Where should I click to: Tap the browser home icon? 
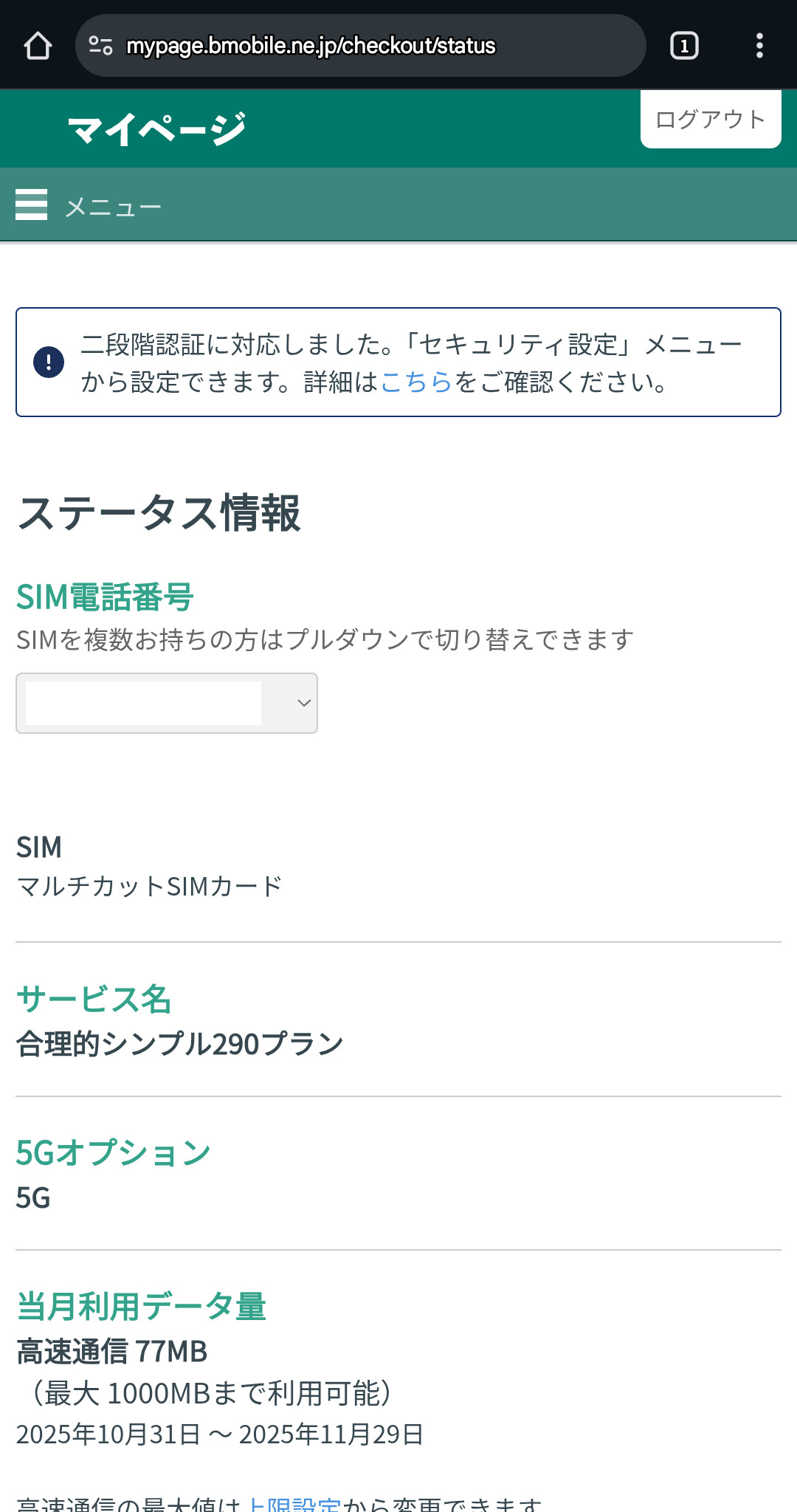pos(38,46)
